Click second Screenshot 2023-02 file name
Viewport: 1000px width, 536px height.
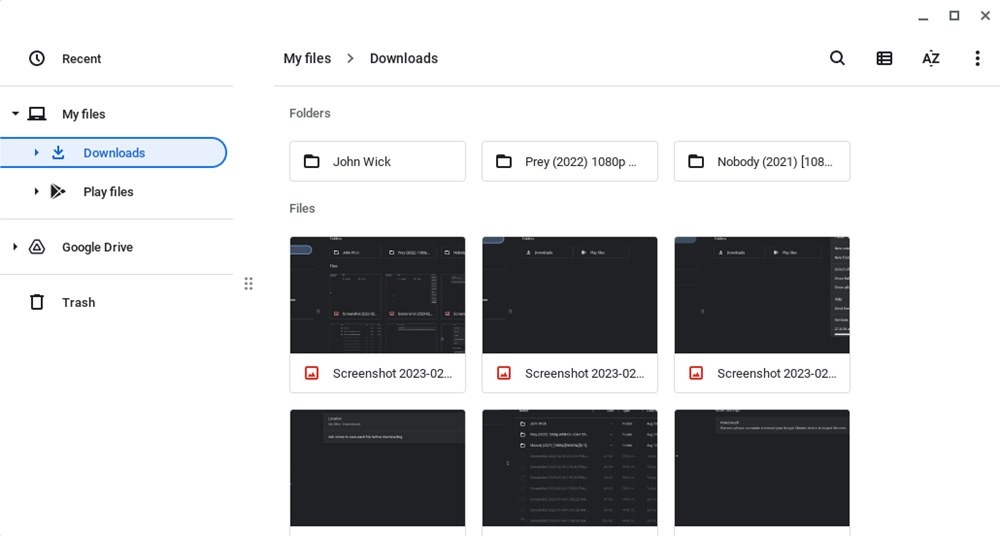(584, 373)
